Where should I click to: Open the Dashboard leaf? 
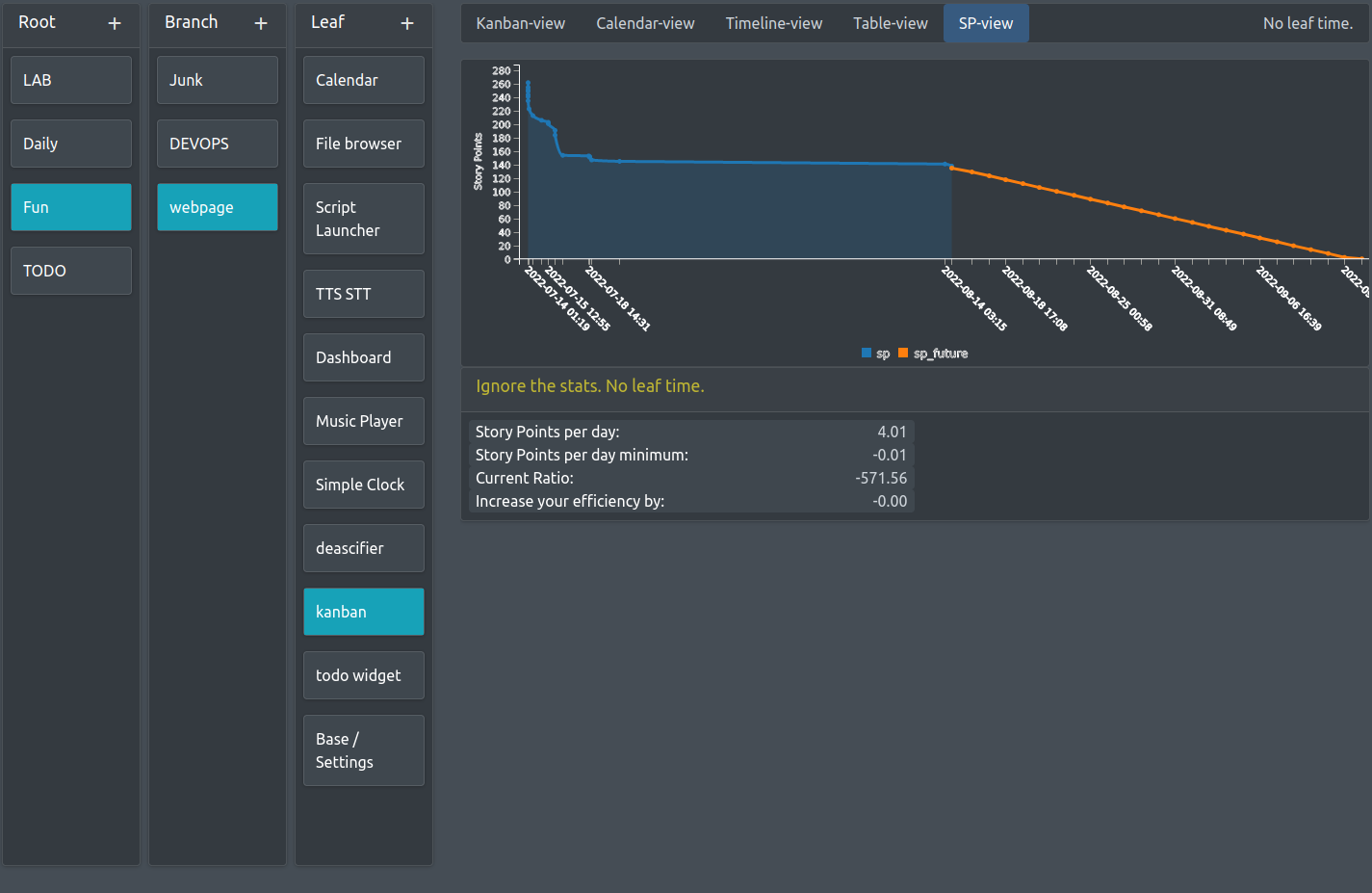364,357
